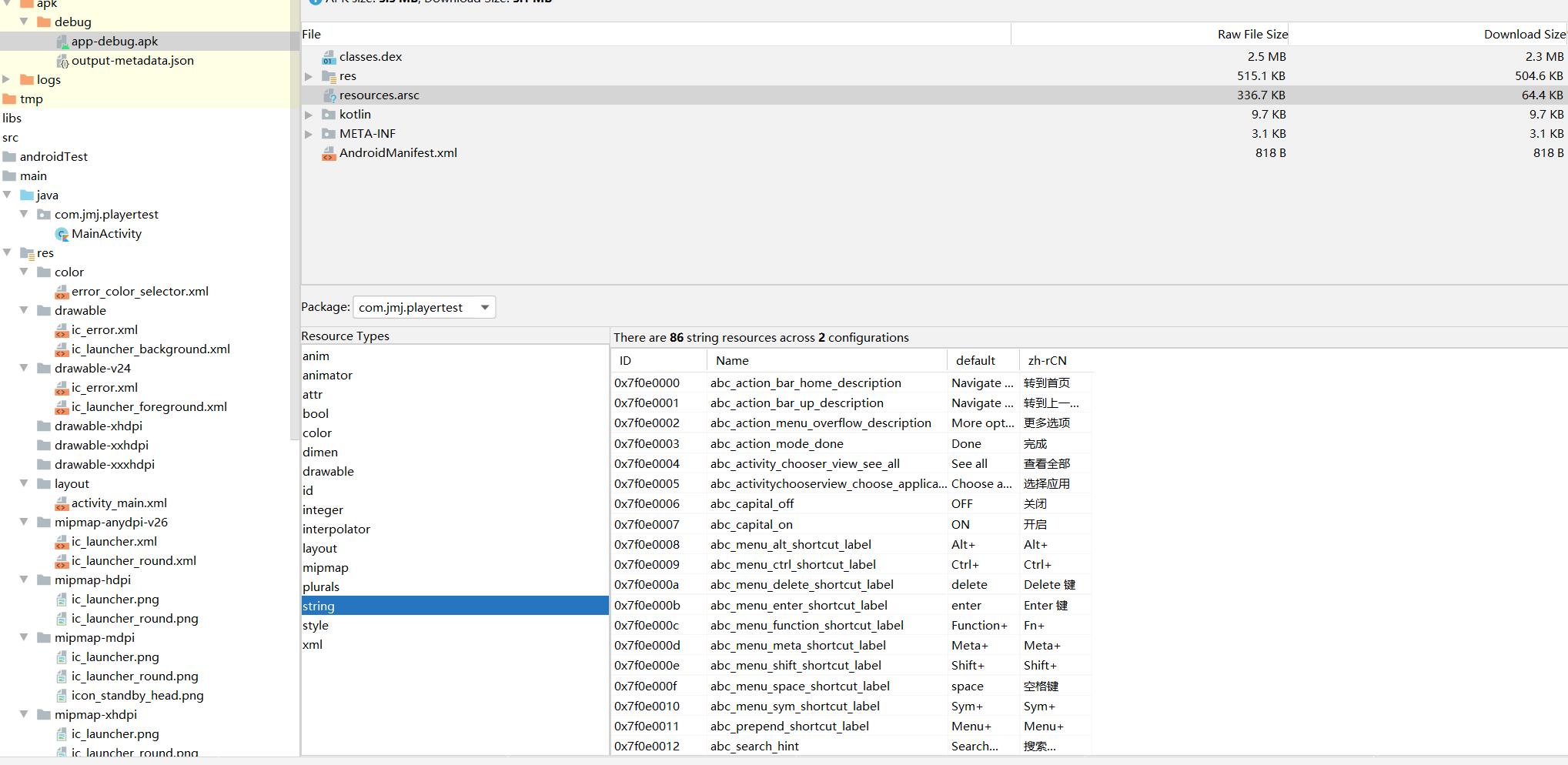Click the androidTest folder icon
The height and width of the screenshot is (765, 1568).
click(x=10, y=157)
